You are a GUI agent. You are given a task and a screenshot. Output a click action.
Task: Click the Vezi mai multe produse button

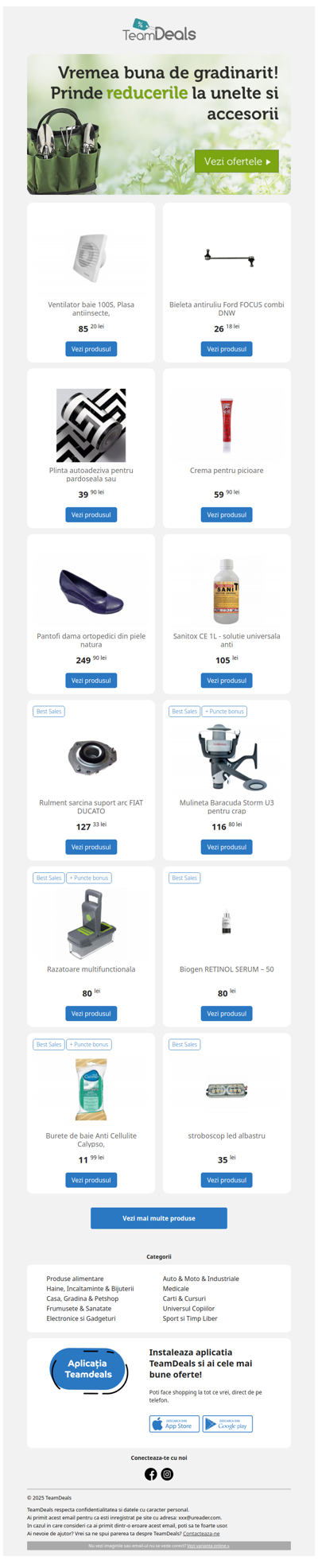coord(159,1218)
